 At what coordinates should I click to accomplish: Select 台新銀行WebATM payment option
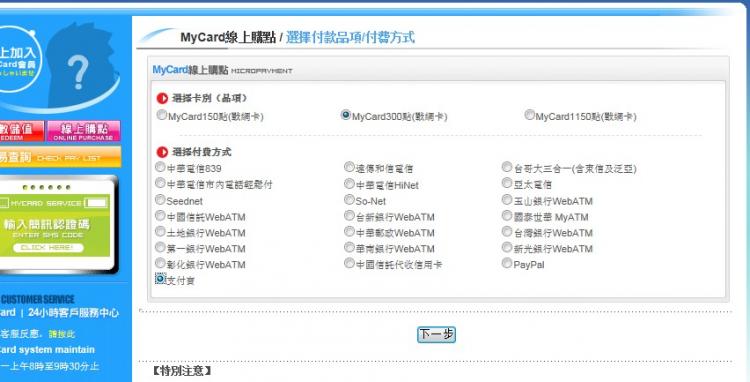349,216
